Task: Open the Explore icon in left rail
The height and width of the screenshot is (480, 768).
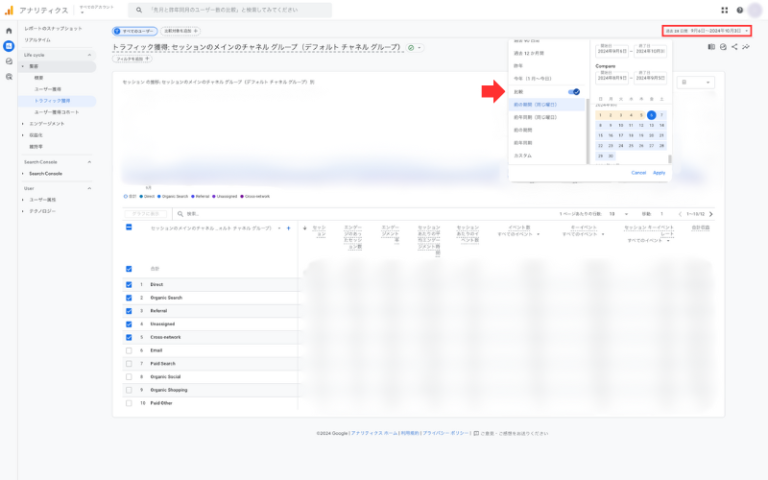Action: pyautogui.click(x=9, y=60)
